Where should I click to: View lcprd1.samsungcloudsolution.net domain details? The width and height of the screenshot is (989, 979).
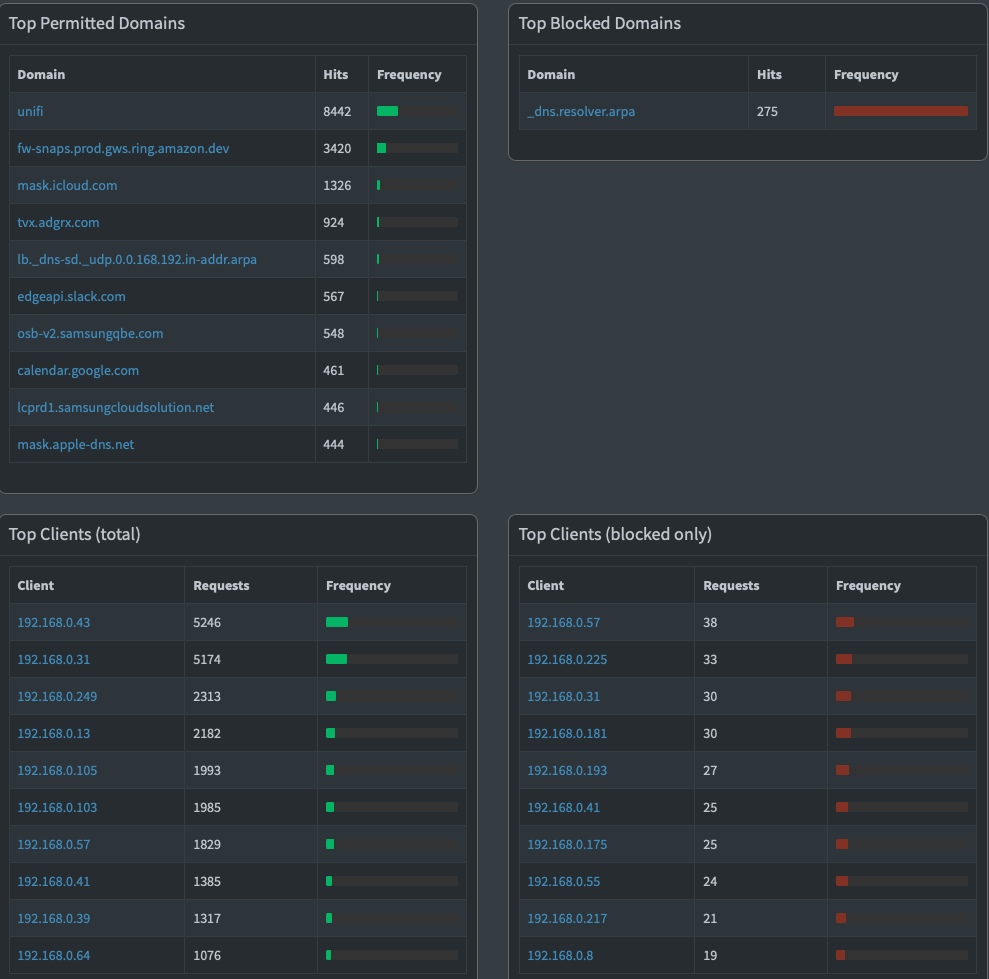pos(115,407)
